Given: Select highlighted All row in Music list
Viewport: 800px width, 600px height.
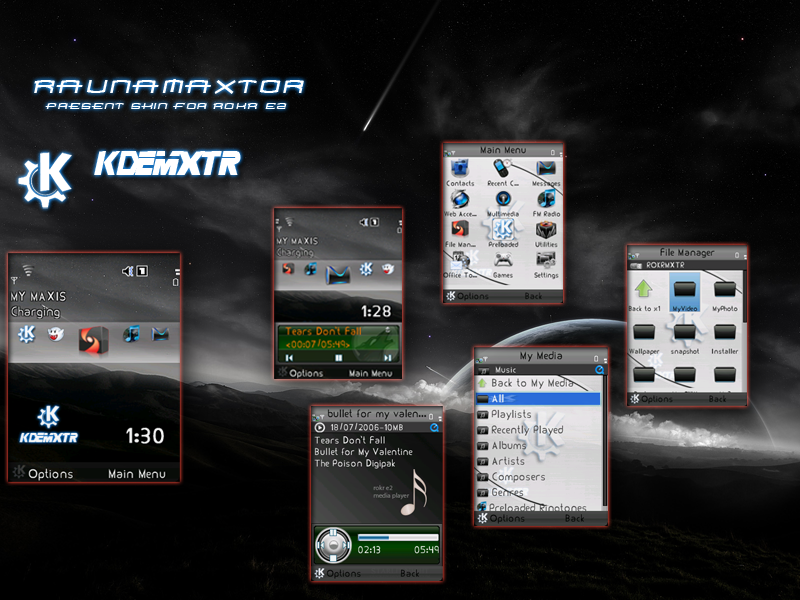Looking at the screenshot, I should (x=538, y=398).
